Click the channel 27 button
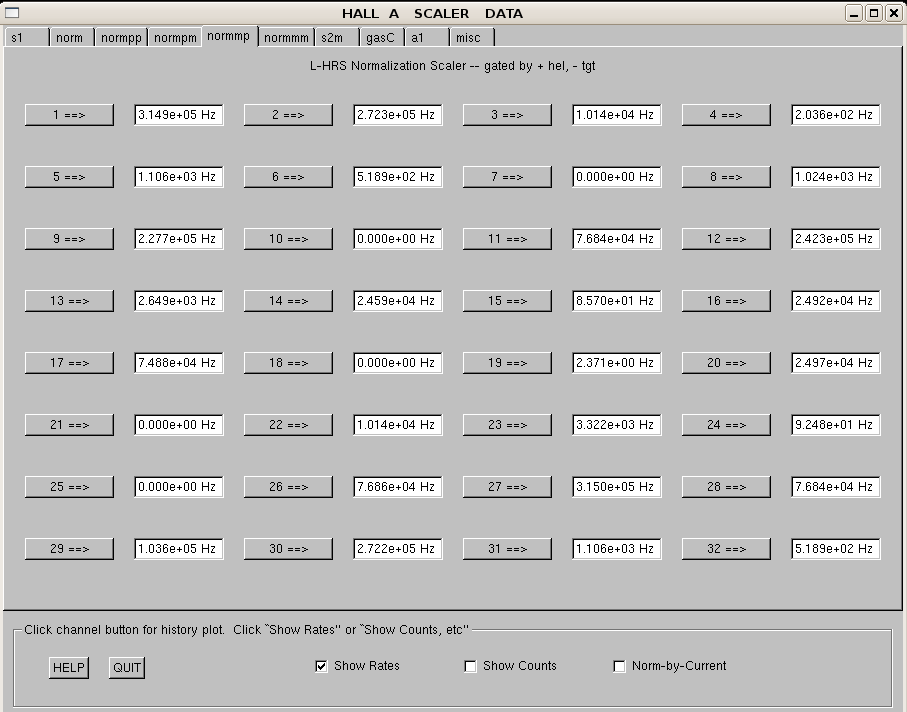Viewport: 907px width, 712px height. pos(507,486)
